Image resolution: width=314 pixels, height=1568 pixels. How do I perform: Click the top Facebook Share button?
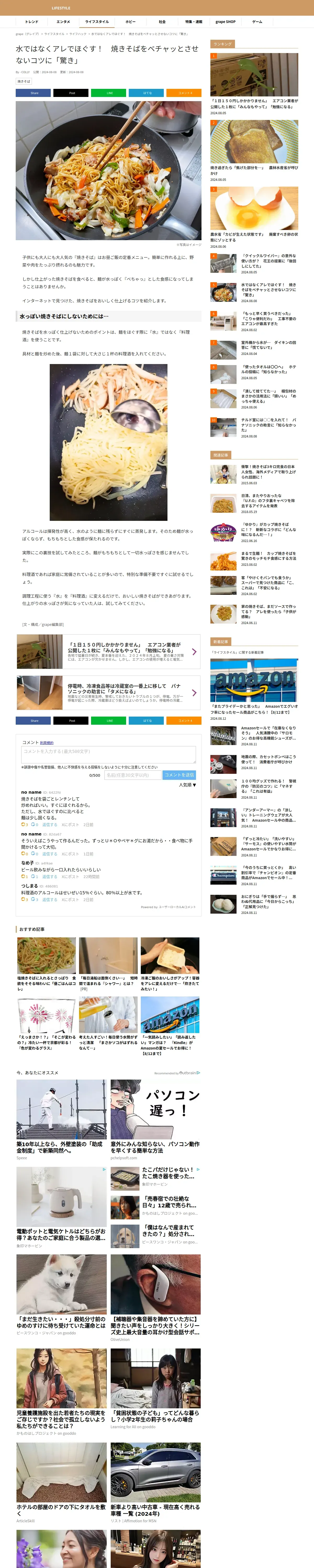point(33,93)
